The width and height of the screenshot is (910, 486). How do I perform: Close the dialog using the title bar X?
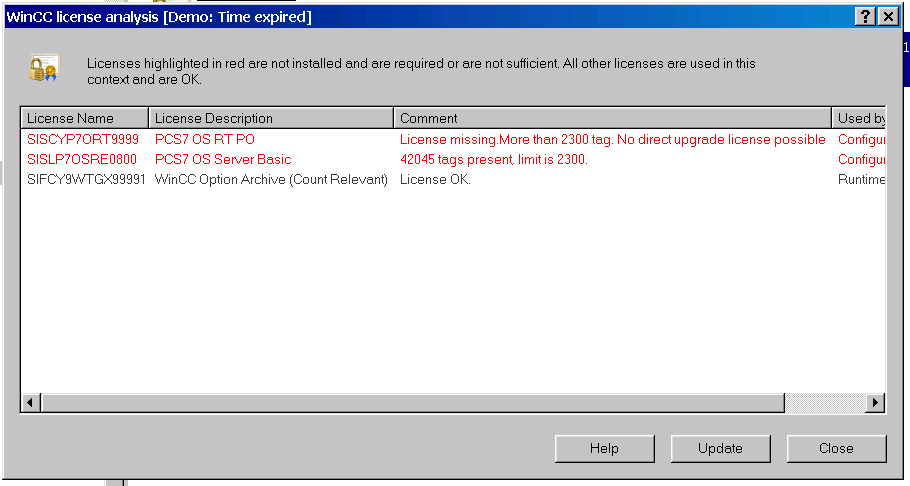coord(886,17)
